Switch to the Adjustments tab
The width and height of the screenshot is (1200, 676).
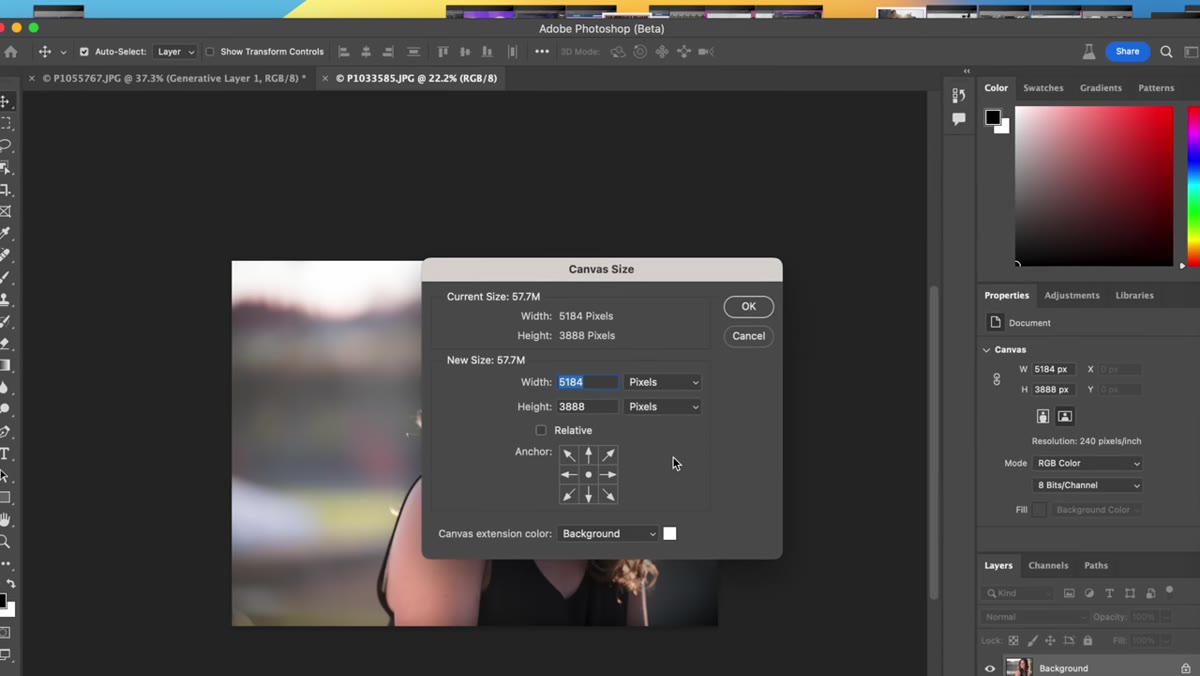tap(1072, 295)
